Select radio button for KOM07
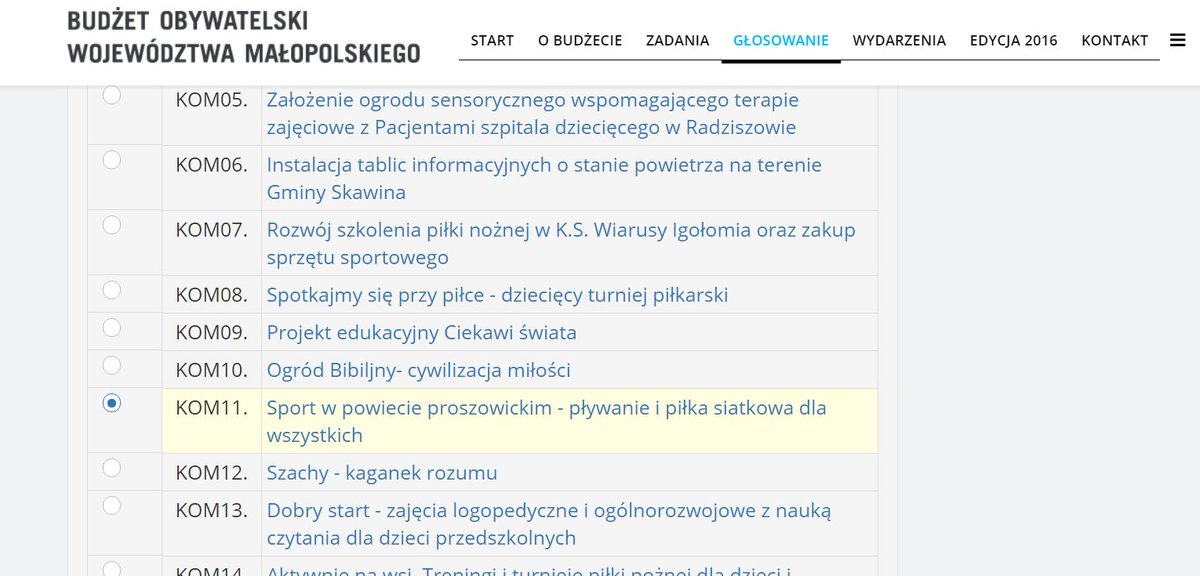The width and height of the screenshot is (1200, 576). pos(112,225)
